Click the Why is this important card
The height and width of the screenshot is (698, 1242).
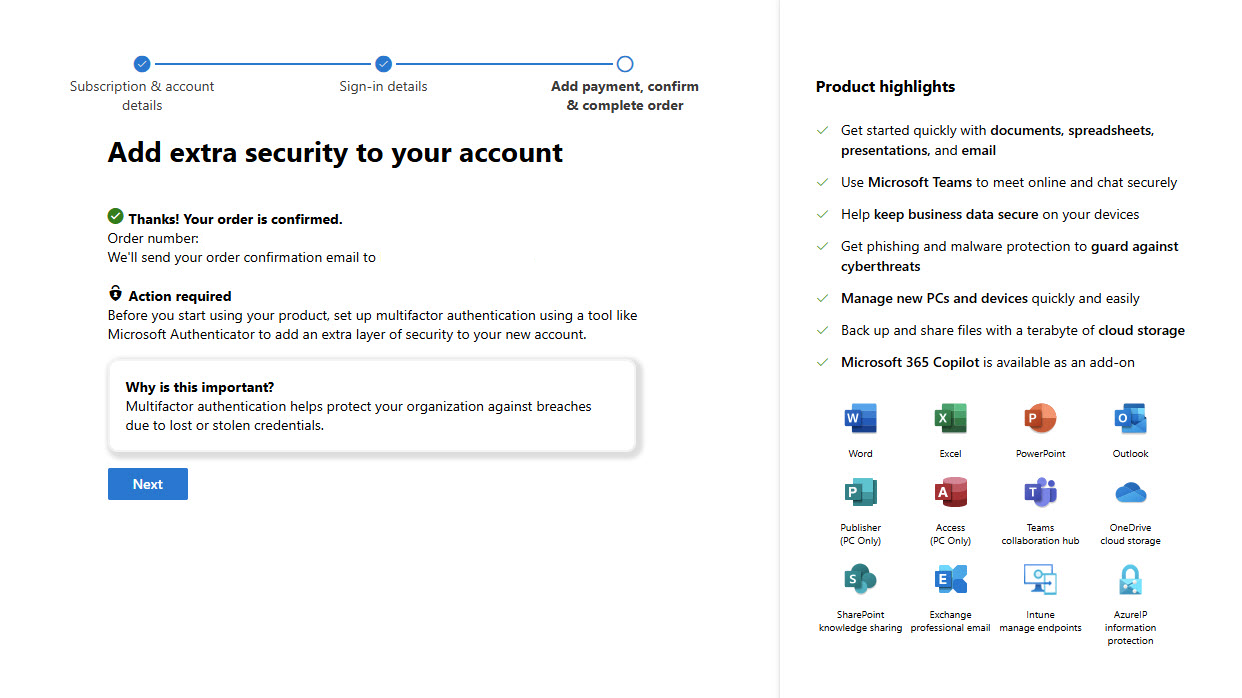[372, 406]
